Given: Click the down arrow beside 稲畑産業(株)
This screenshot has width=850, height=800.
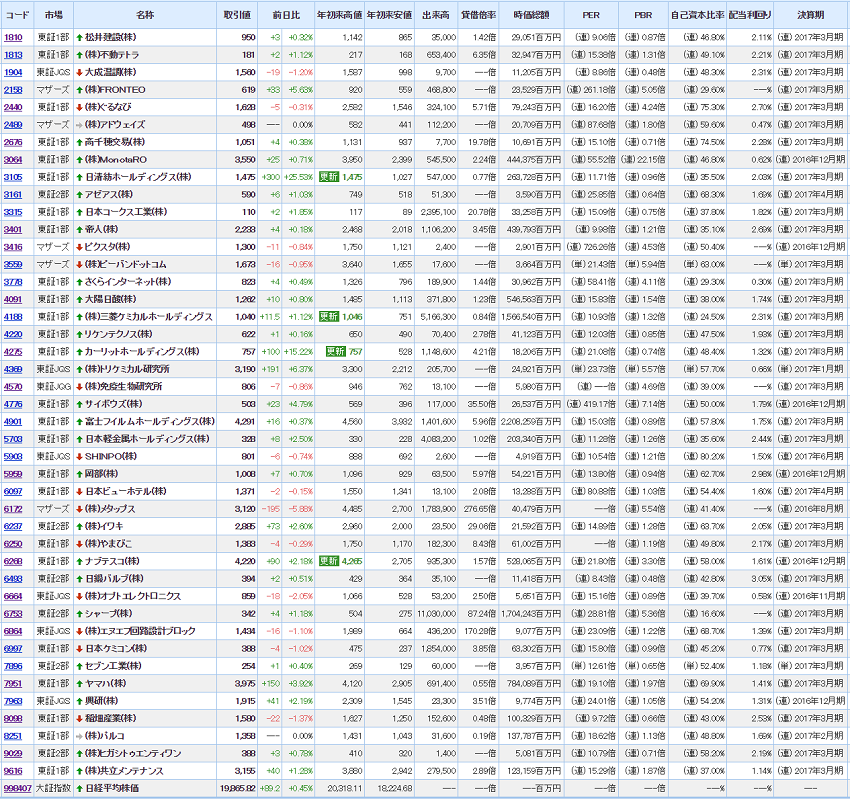Looking at the screenshot, I should [79, 719].
